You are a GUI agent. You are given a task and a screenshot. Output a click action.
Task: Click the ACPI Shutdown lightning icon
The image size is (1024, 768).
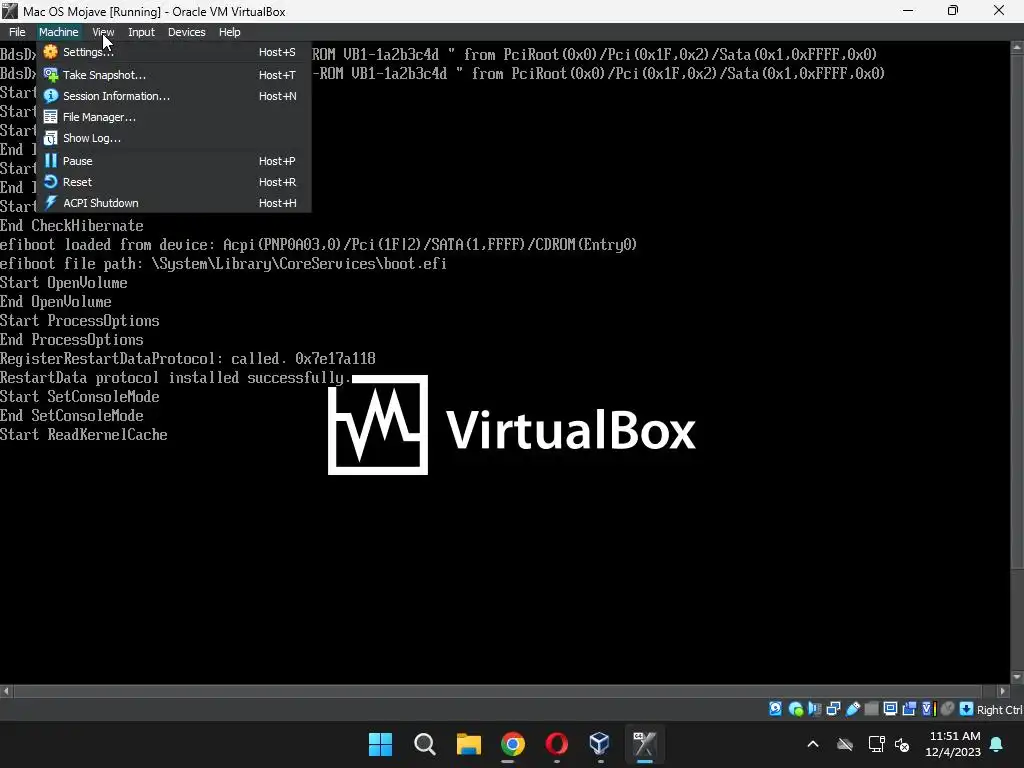[x=50, y=202]
